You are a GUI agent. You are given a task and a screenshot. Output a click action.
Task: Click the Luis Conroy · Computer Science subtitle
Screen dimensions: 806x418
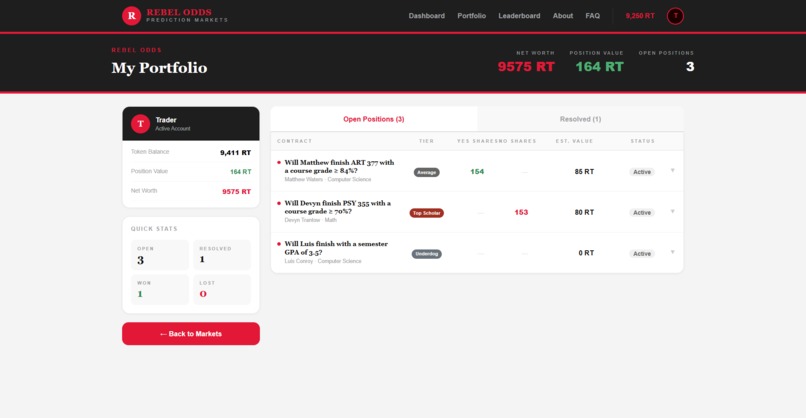323,261
